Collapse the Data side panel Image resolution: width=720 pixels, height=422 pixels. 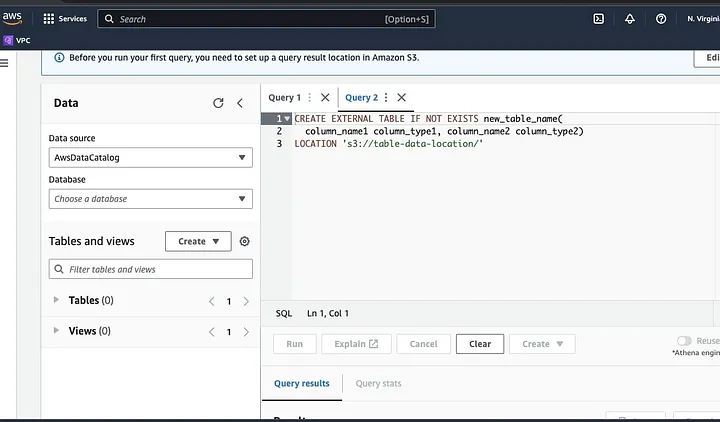pos(240,103)
